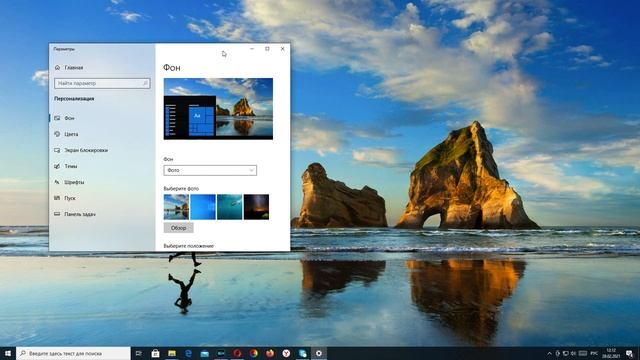Open the Windows Start menu button
The height and width of the screenshot is (360, 640).
pyautogui.click(x=8, y=353)
